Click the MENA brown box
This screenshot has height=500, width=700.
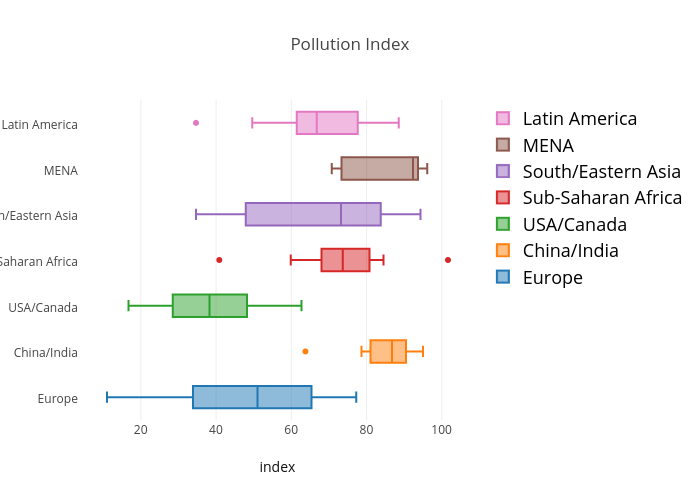[379, 169]
